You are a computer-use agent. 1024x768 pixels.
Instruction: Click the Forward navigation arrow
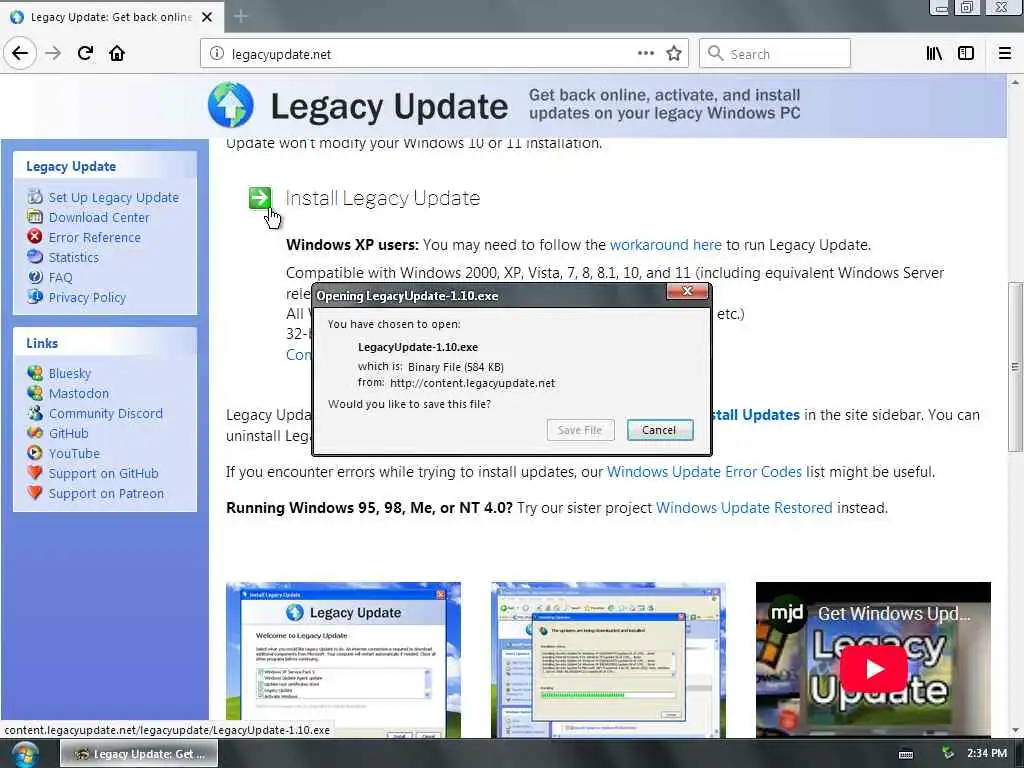pyautogui.click(x=53, y=53)
